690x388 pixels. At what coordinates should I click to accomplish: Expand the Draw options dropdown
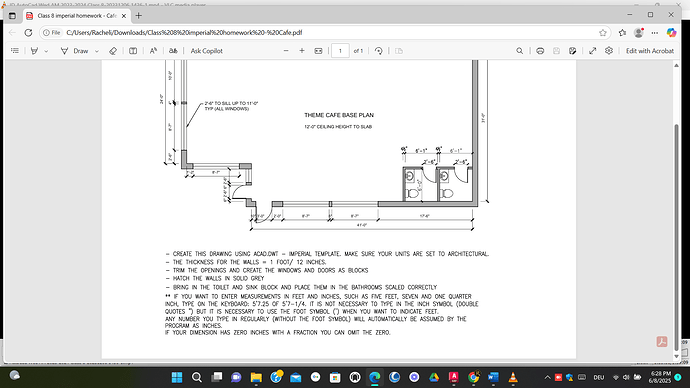[97, 51]
